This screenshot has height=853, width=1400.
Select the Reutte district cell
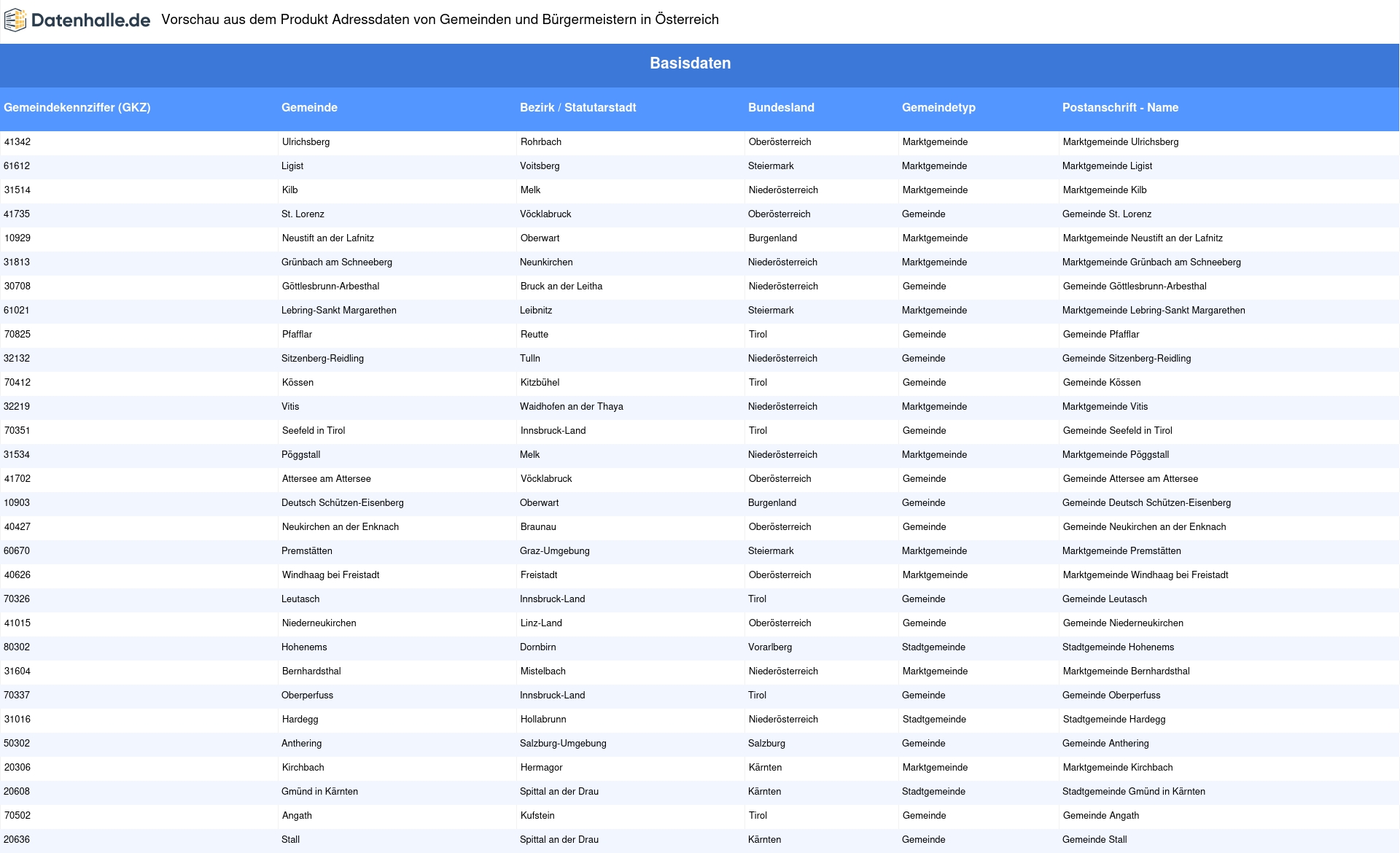631,335
